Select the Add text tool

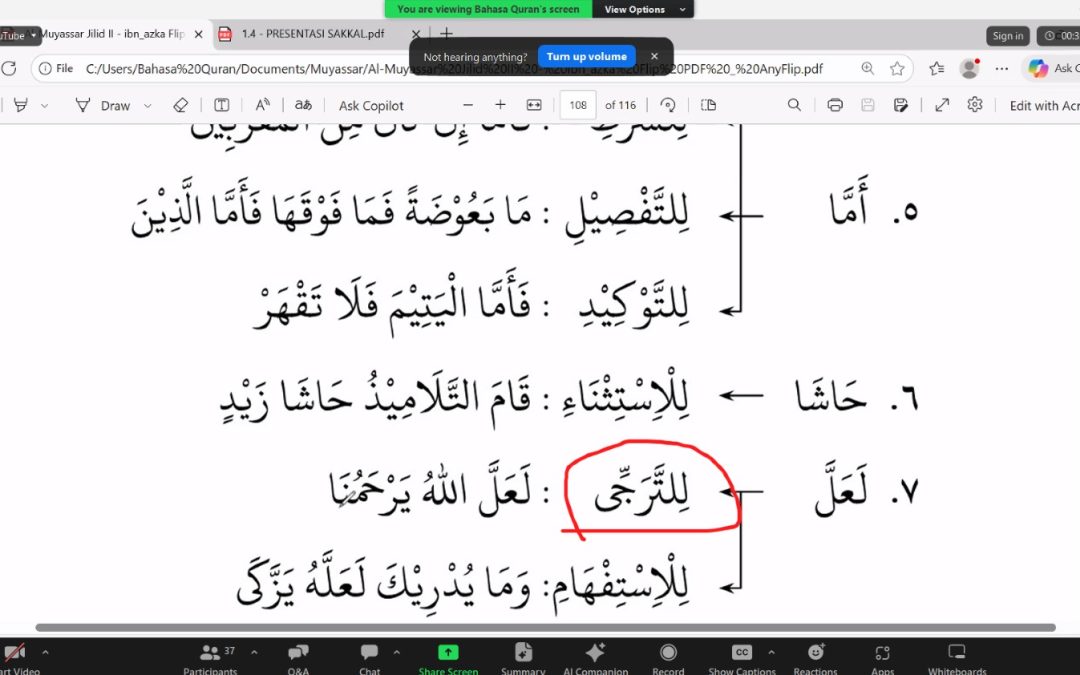coord(222,105)
